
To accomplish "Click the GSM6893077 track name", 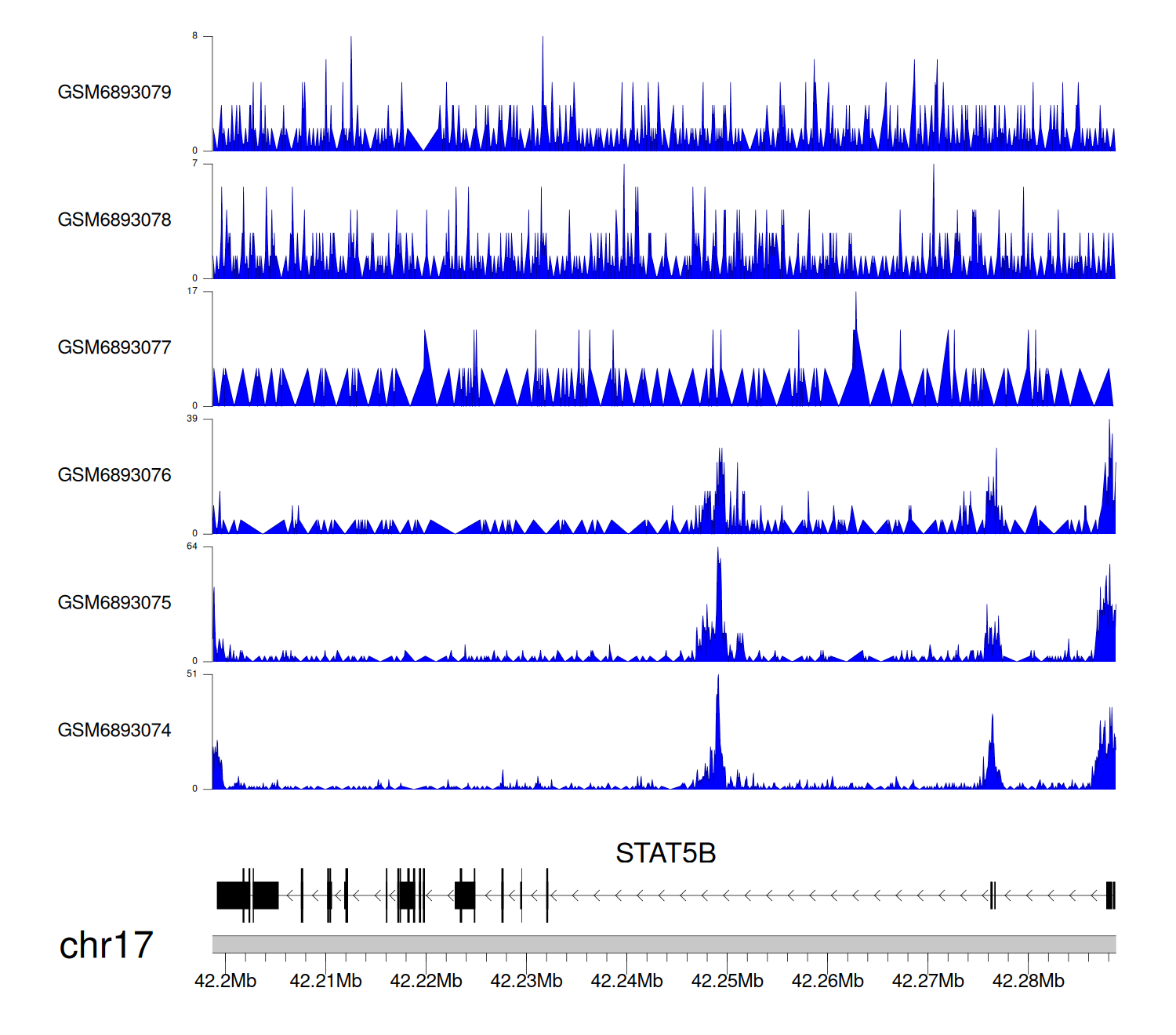I will 114,348.
